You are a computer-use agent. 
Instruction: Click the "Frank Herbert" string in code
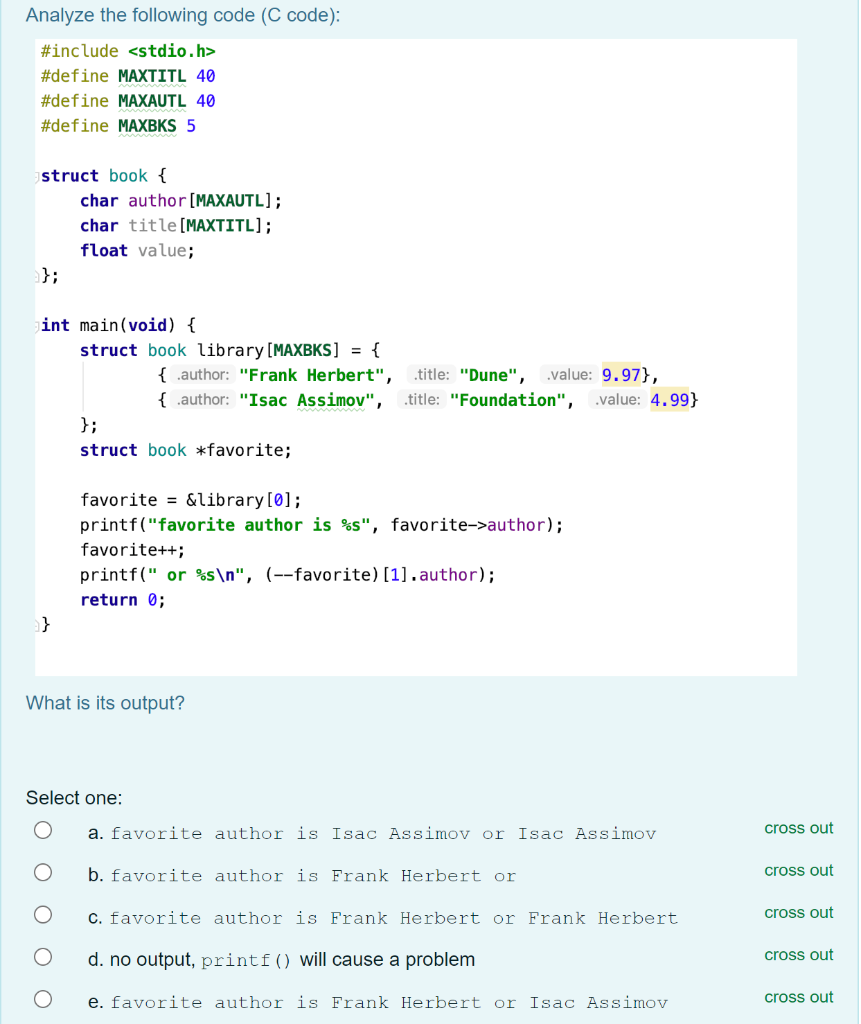(312, 376)
